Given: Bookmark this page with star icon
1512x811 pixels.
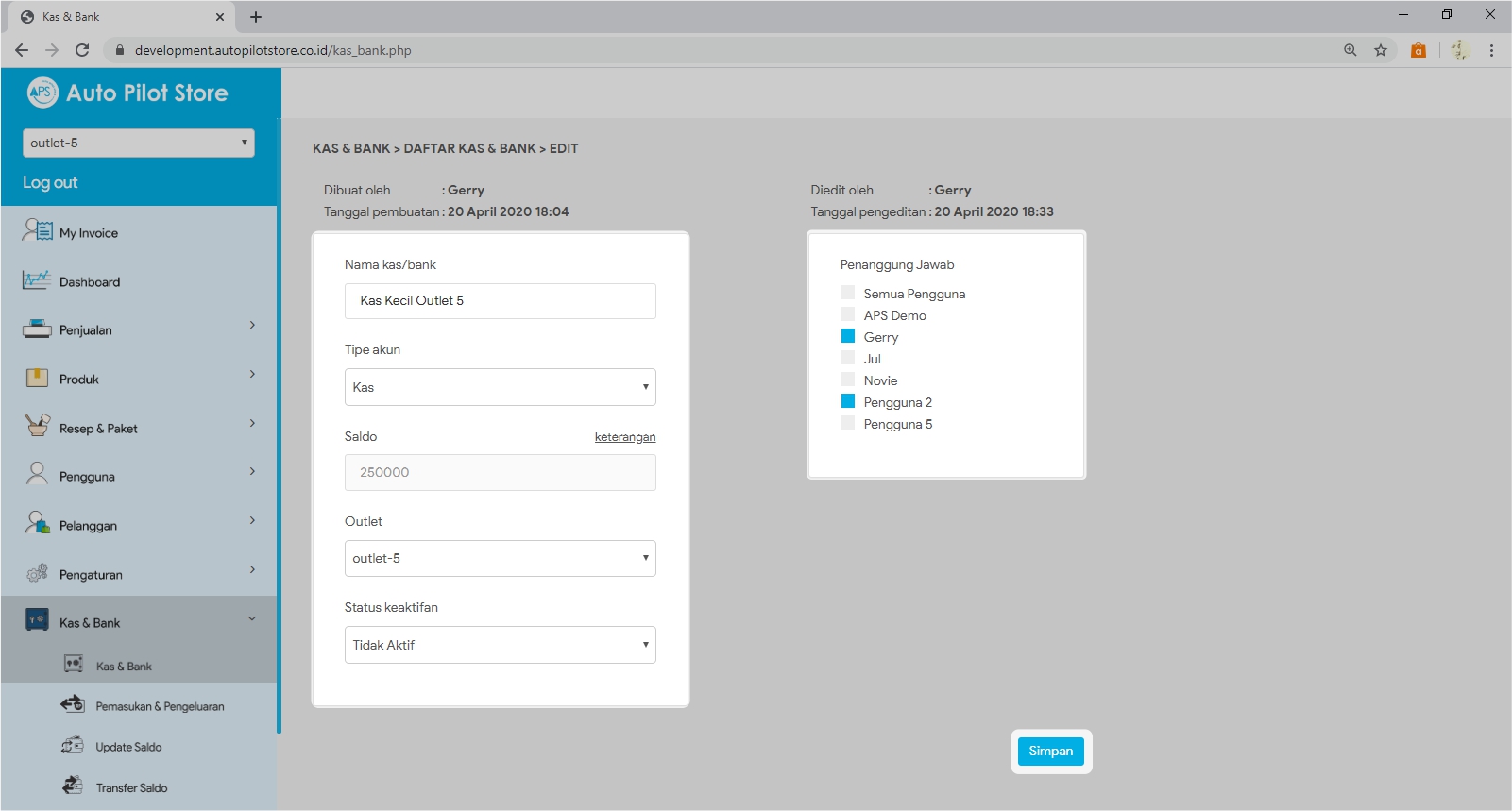Looking at the screenshot, I should coord(1381,50).
